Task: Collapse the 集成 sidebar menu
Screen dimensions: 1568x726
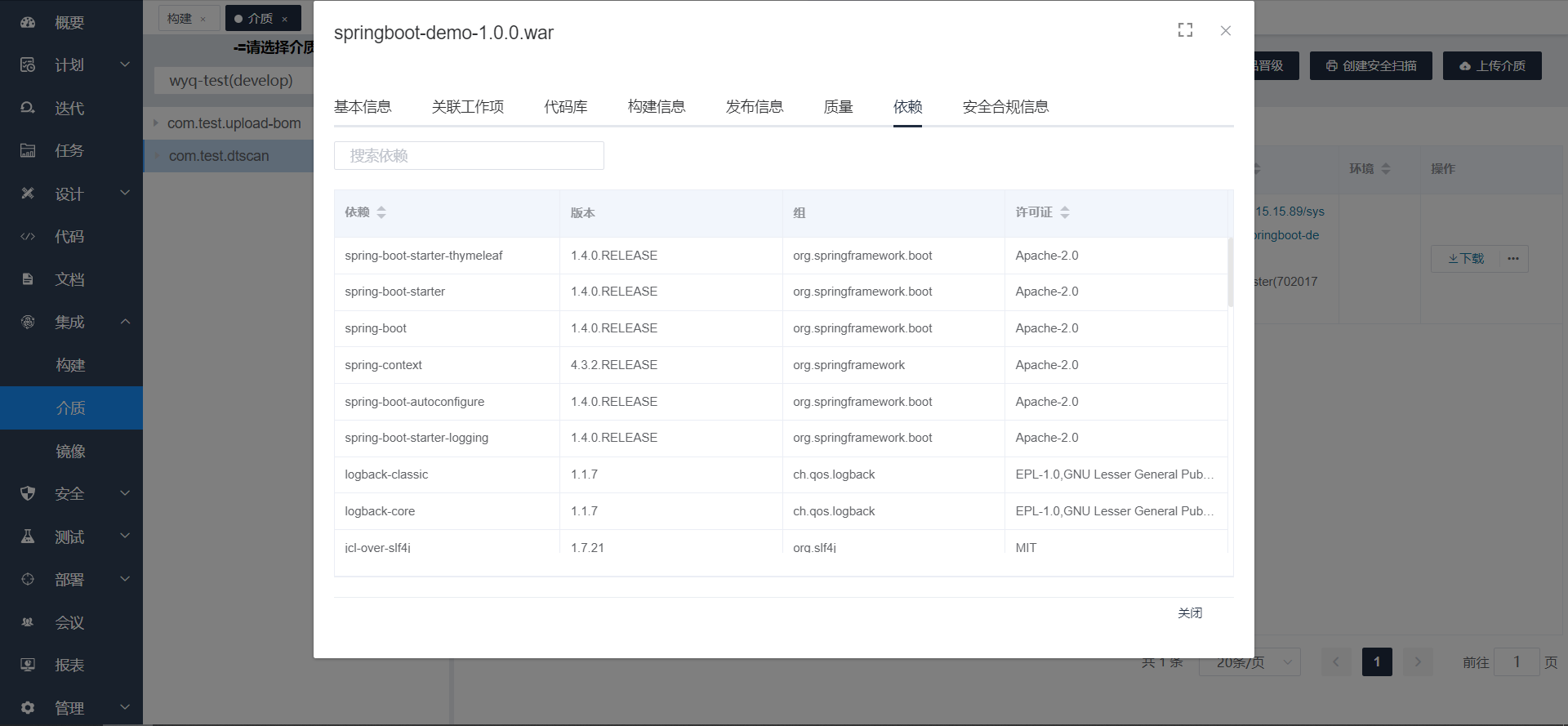Action: (x=125, y=322)
